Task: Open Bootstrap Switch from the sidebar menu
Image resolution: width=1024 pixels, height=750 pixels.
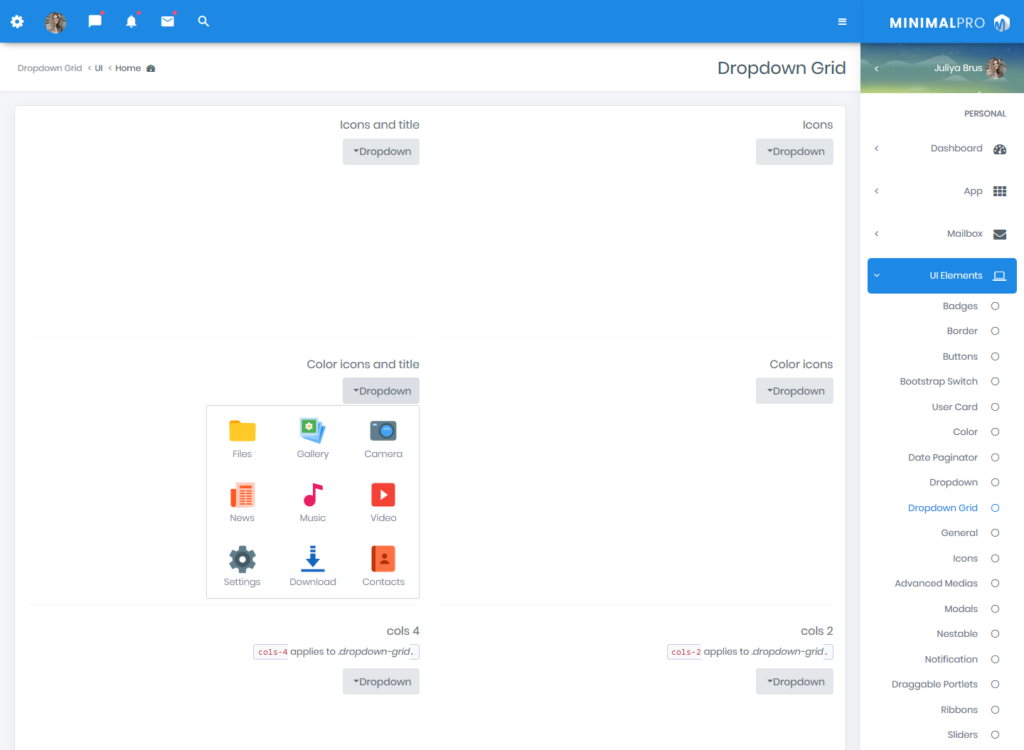Action: pos(940,381)
